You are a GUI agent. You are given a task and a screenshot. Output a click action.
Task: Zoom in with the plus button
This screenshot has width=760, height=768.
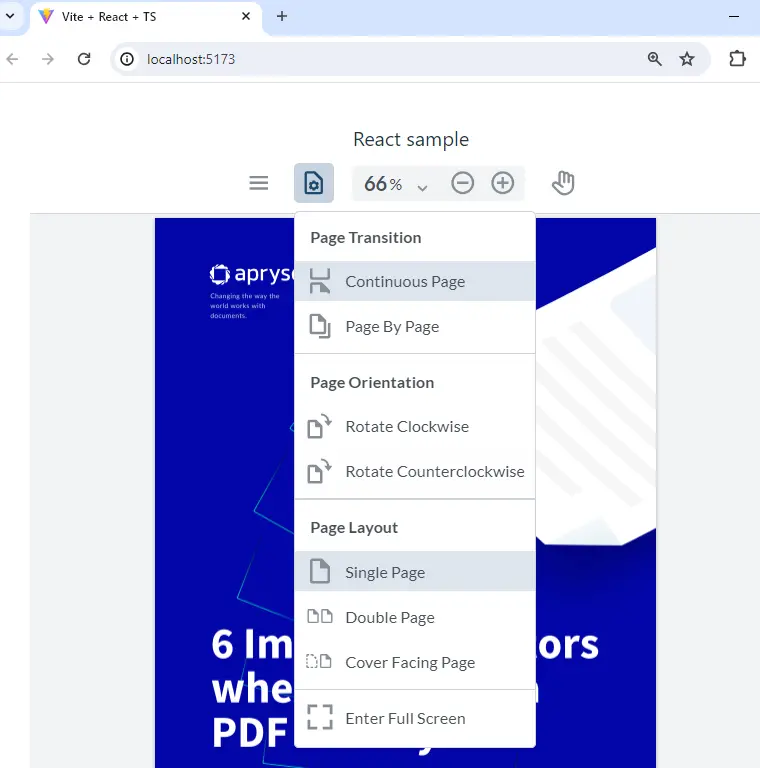point(502,183)
